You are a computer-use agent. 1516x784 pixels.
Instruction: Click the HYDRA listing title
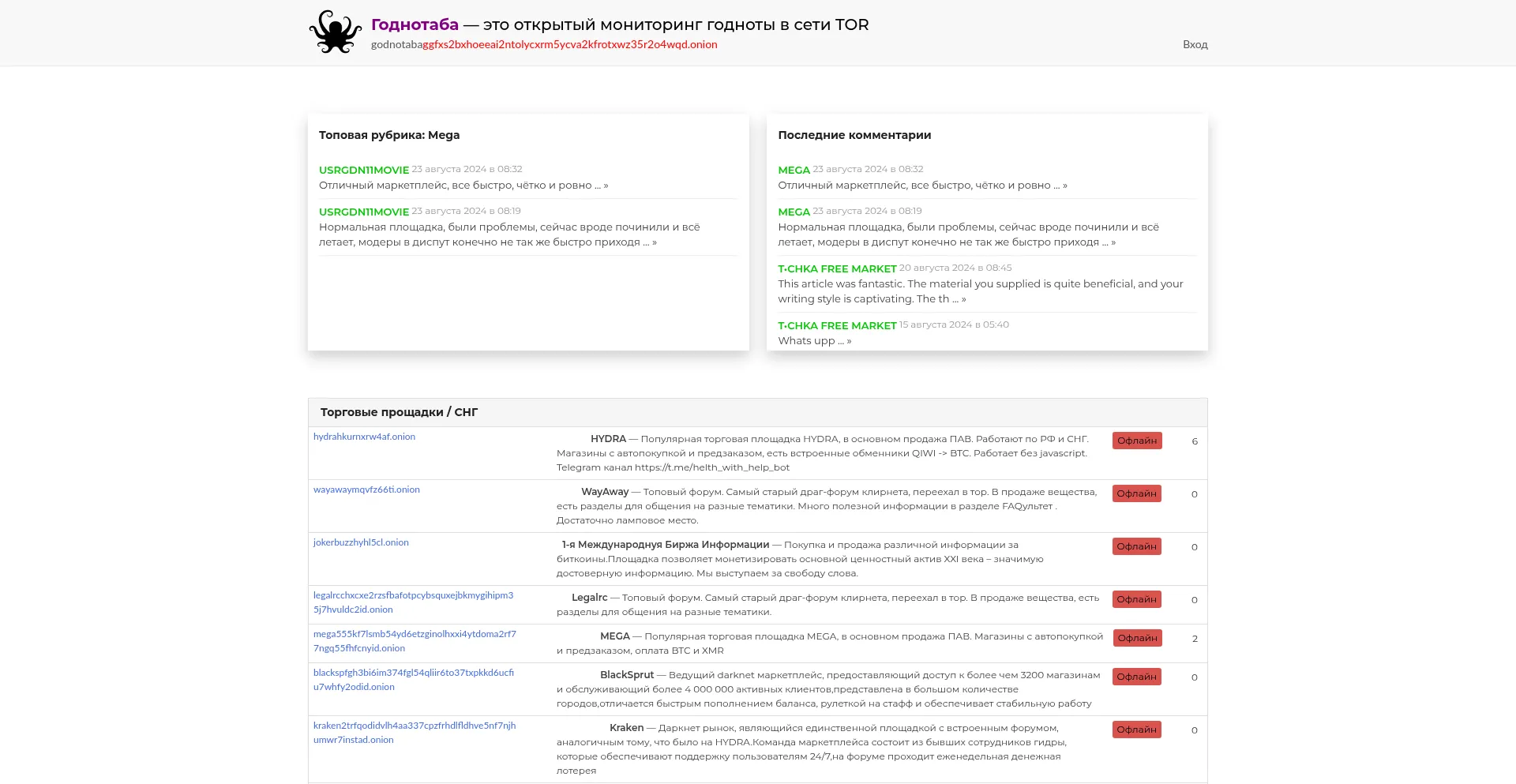coord(608,439)
